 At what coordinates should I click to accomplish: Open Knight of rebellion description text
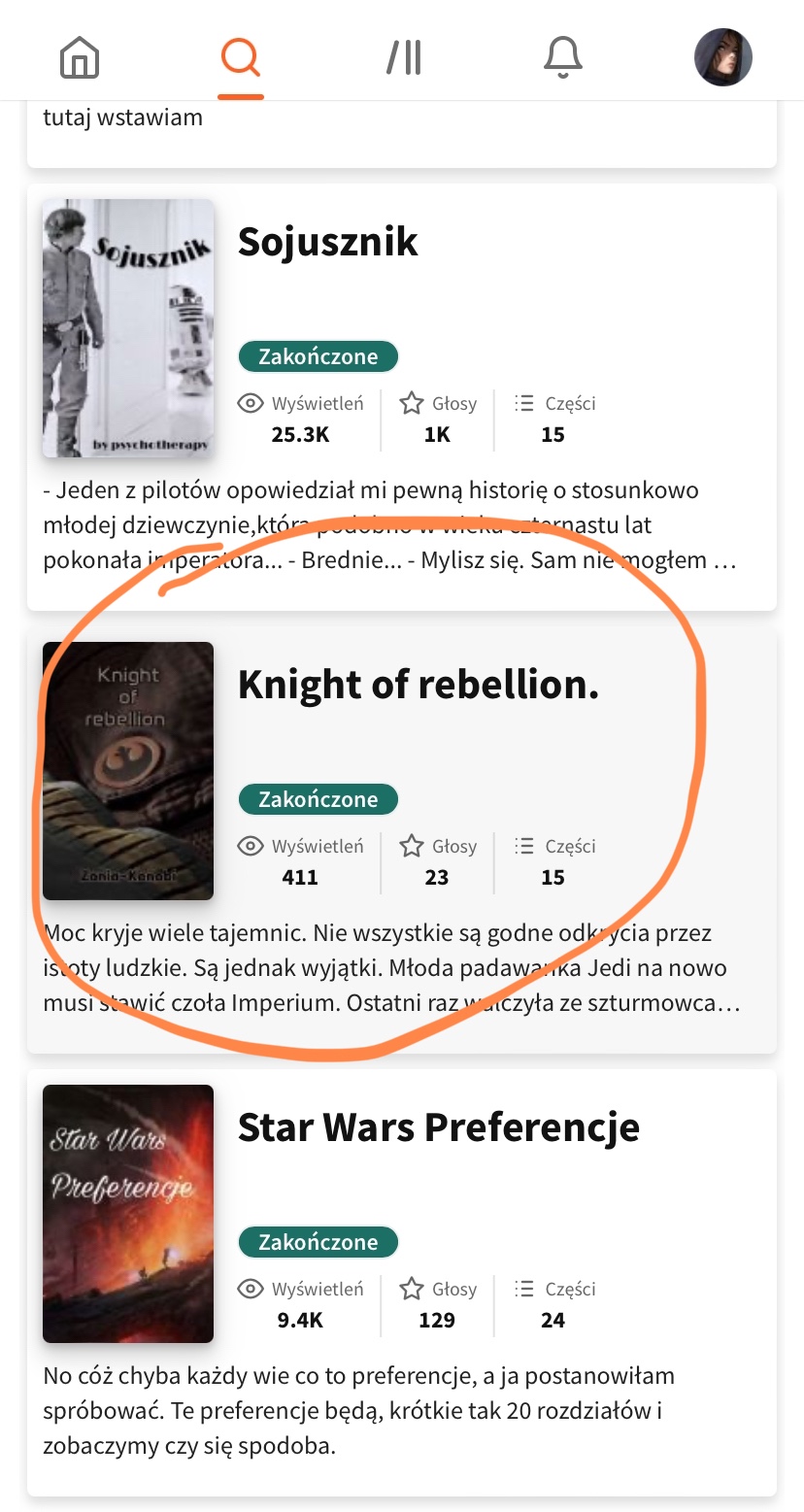[388, 968]
